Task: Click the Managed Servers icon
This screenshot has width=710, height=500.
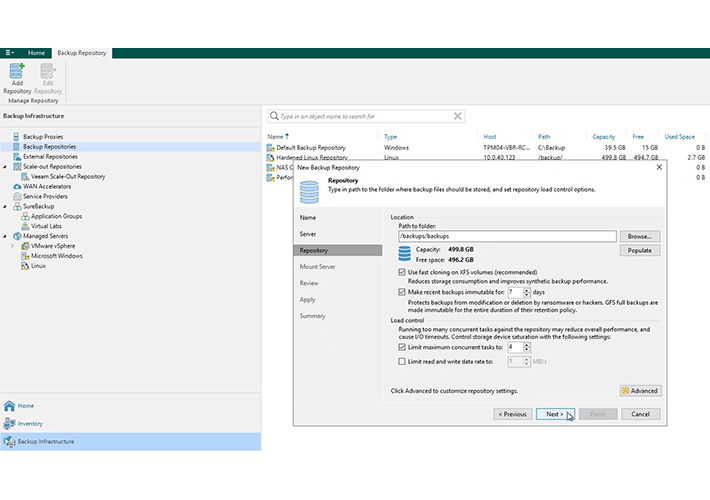Action: click(17, 236)
